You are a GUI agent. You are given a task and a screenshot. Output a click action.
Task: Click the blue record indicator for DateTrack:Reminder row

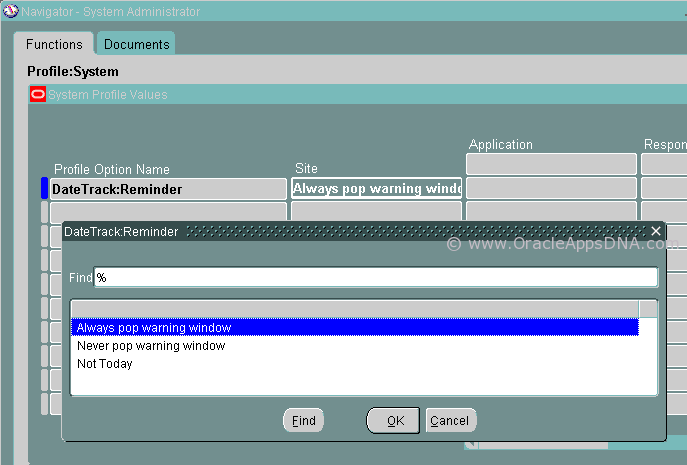tap(44, 188)
